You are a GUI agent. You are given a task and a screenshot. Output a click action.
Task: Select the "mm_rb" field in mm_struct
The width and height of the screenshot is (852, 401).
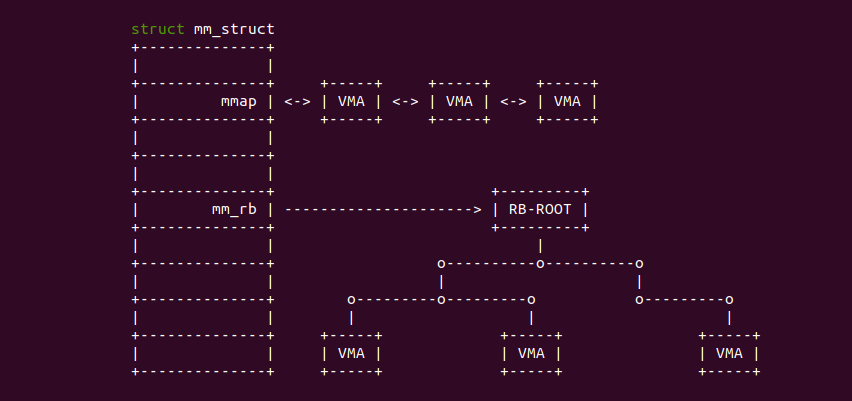tap(235, 209)
